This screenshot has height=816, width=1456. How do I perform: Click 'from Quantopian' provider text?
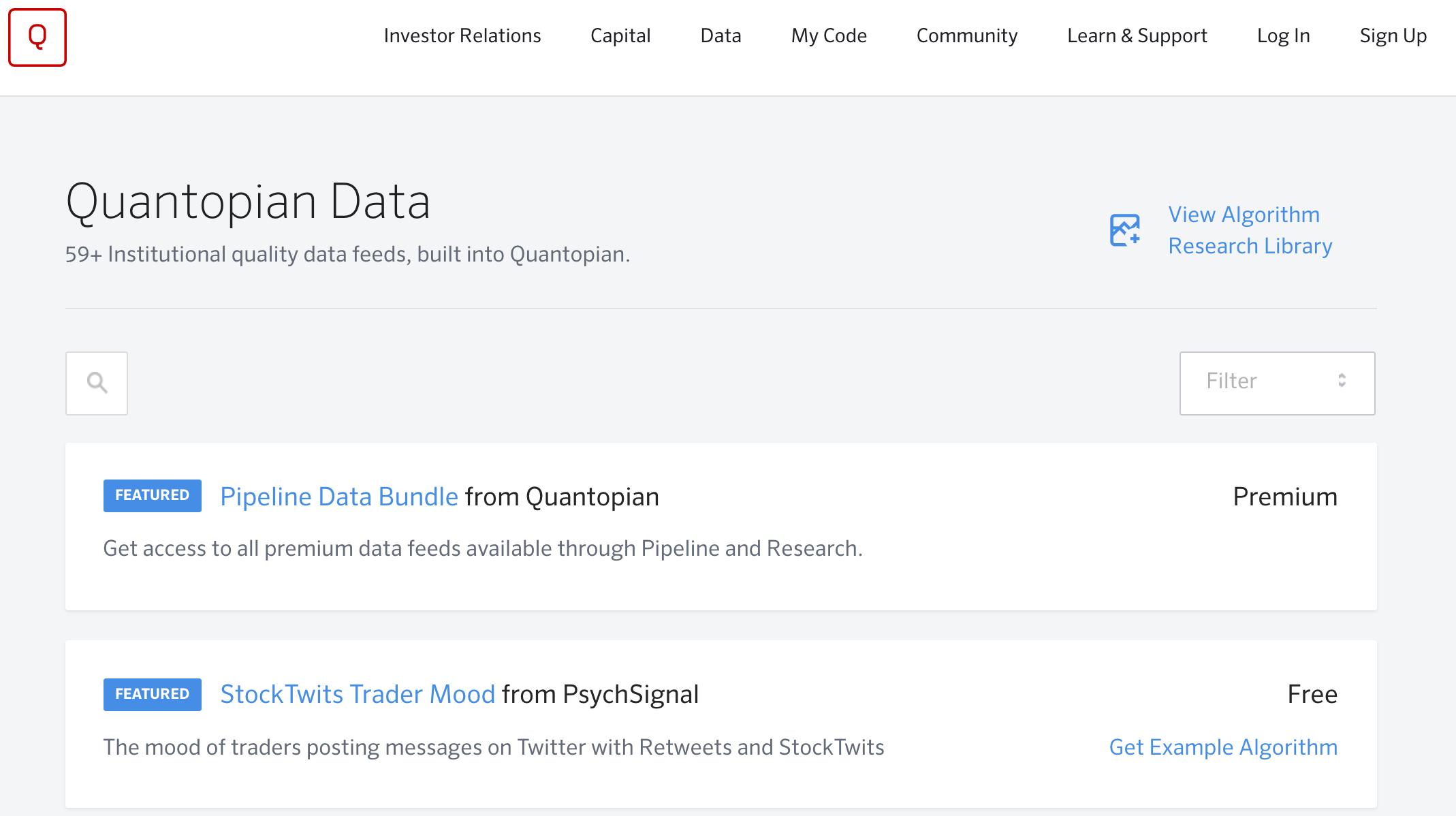(562, 497)
